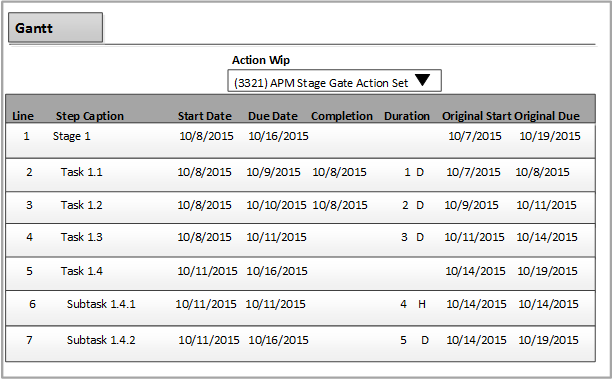This screenshot has width=613, height=379.
Task: Click Task 1.1 completion date 10/8/2015
Action: pos(339,172)
